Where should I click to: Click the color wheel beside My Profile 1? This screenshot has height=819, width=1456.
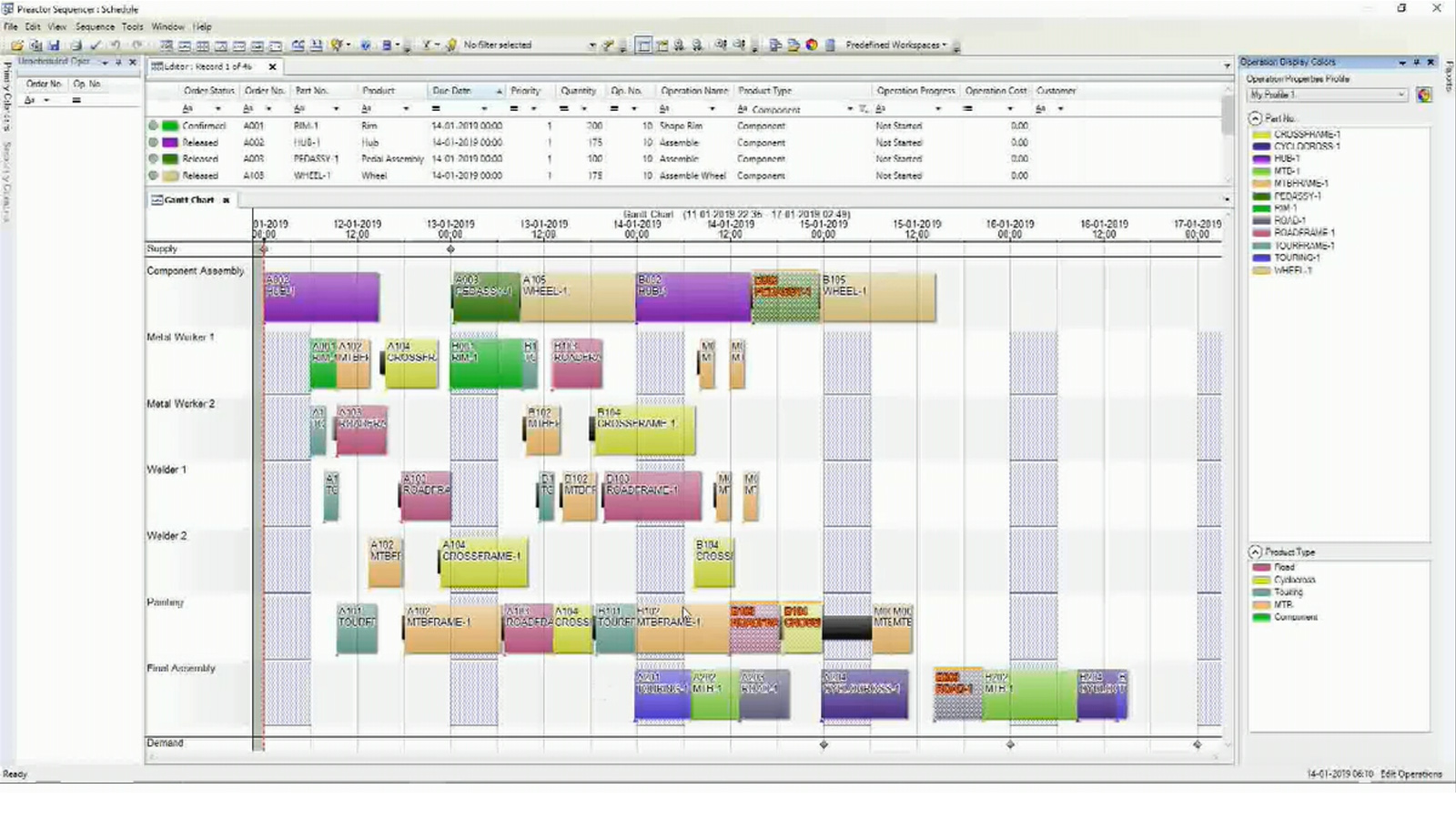click(x=1424, y=95)
